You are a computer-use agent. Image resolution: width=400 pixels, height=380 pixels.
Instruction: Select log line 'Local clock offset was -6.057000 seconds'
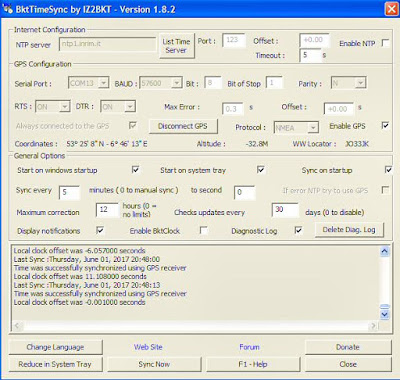pyautogui.click(x=79, y=250)
